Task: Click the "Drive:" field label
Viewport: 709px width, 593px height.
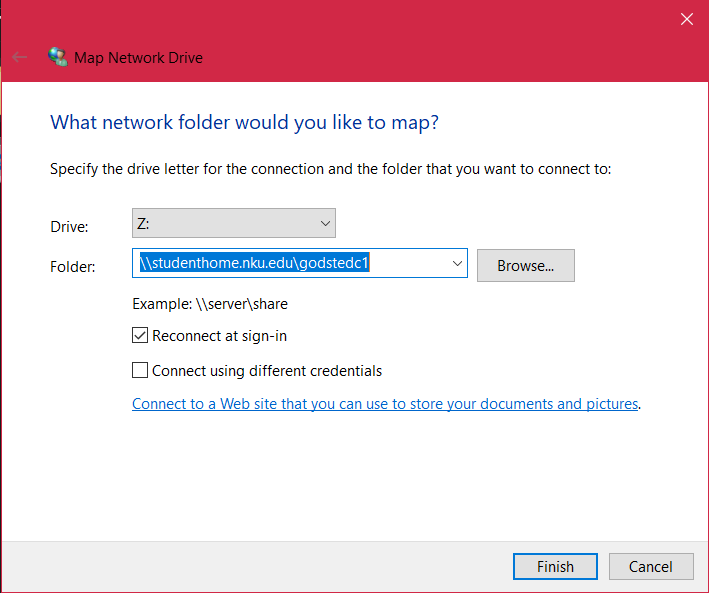Action: point(70,227)
